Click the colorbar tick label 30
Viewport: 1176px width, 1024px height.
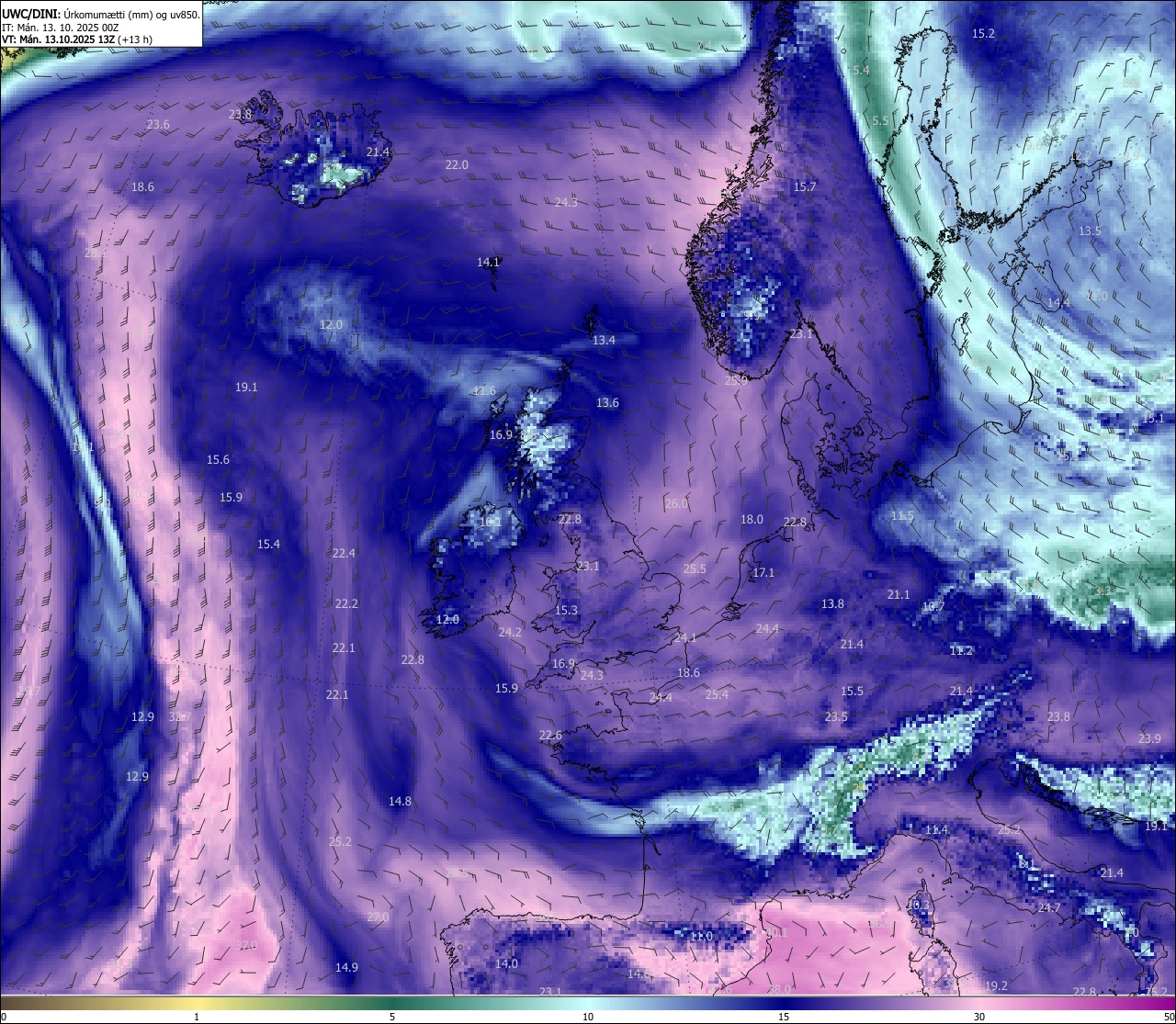(x=979, y=1017)
